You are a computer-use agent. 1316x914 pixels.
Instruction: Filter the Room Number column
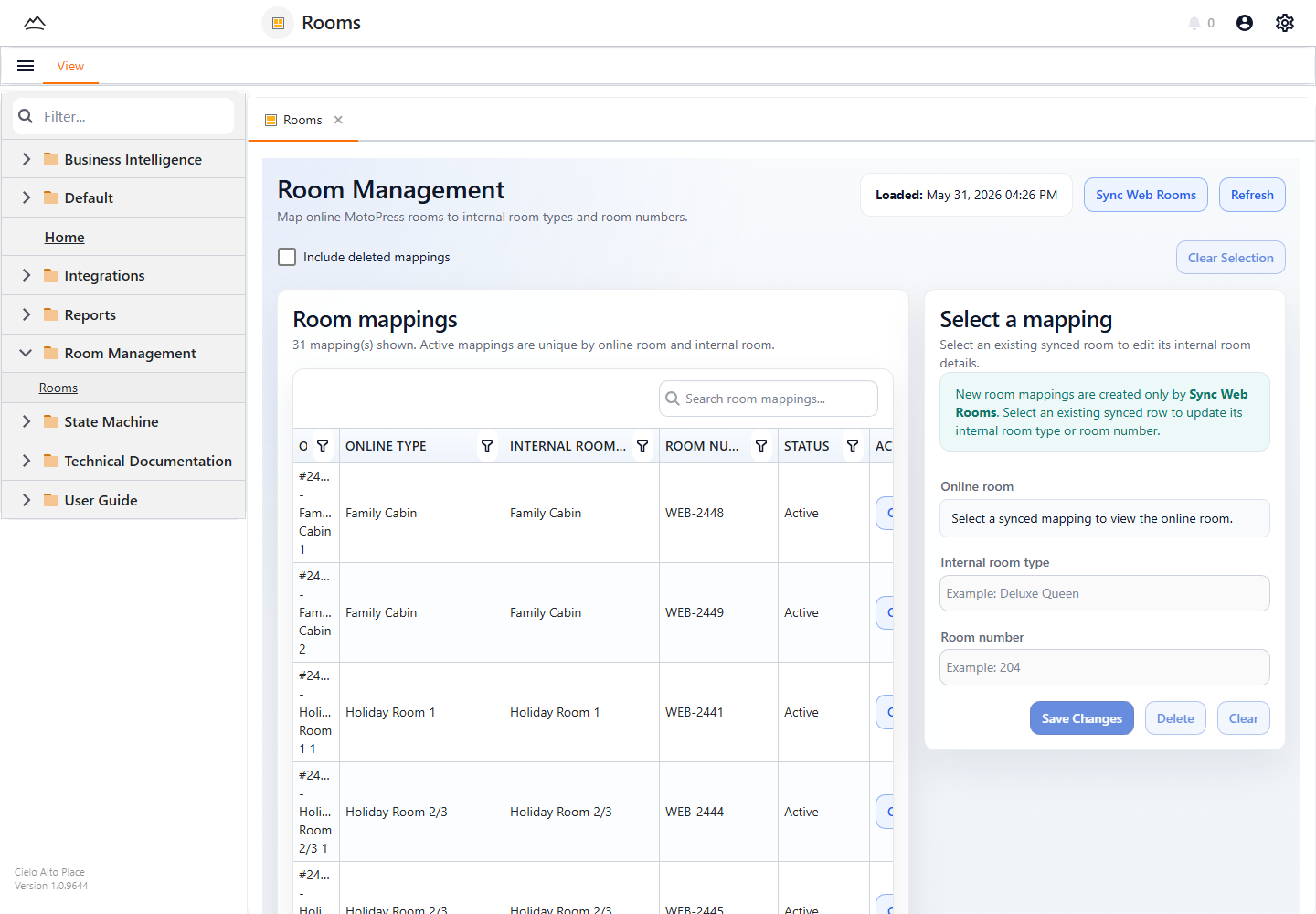[x=761, y=446]
